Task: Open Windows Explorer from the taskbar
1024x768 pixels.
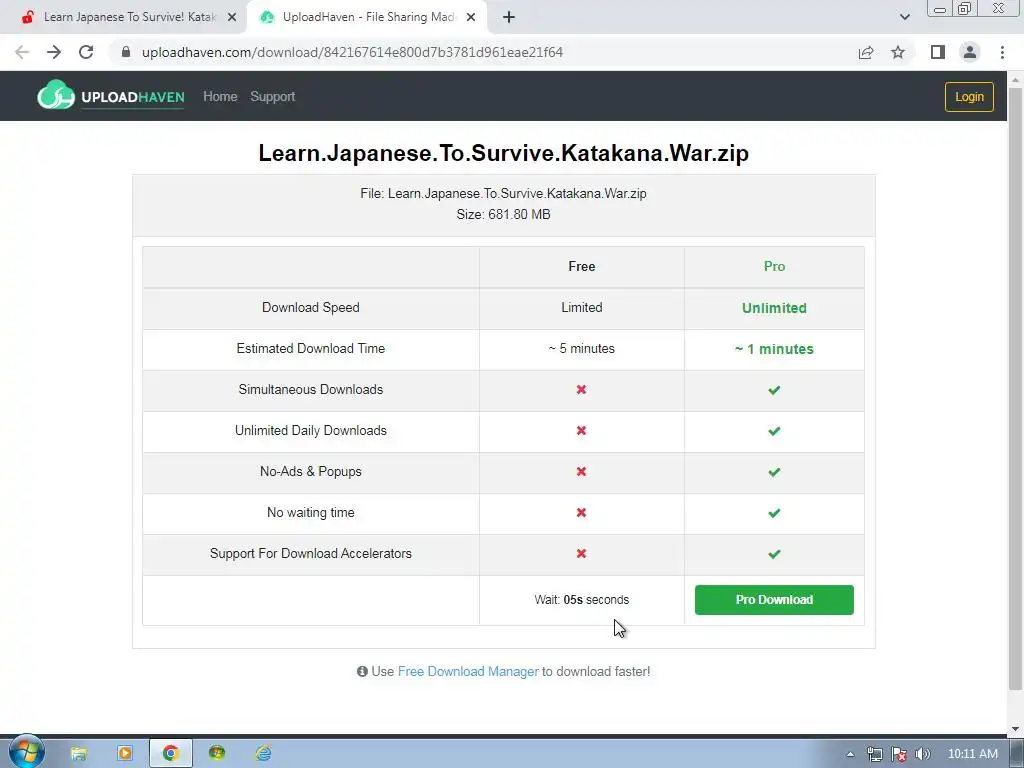Action: click(78, 753)
